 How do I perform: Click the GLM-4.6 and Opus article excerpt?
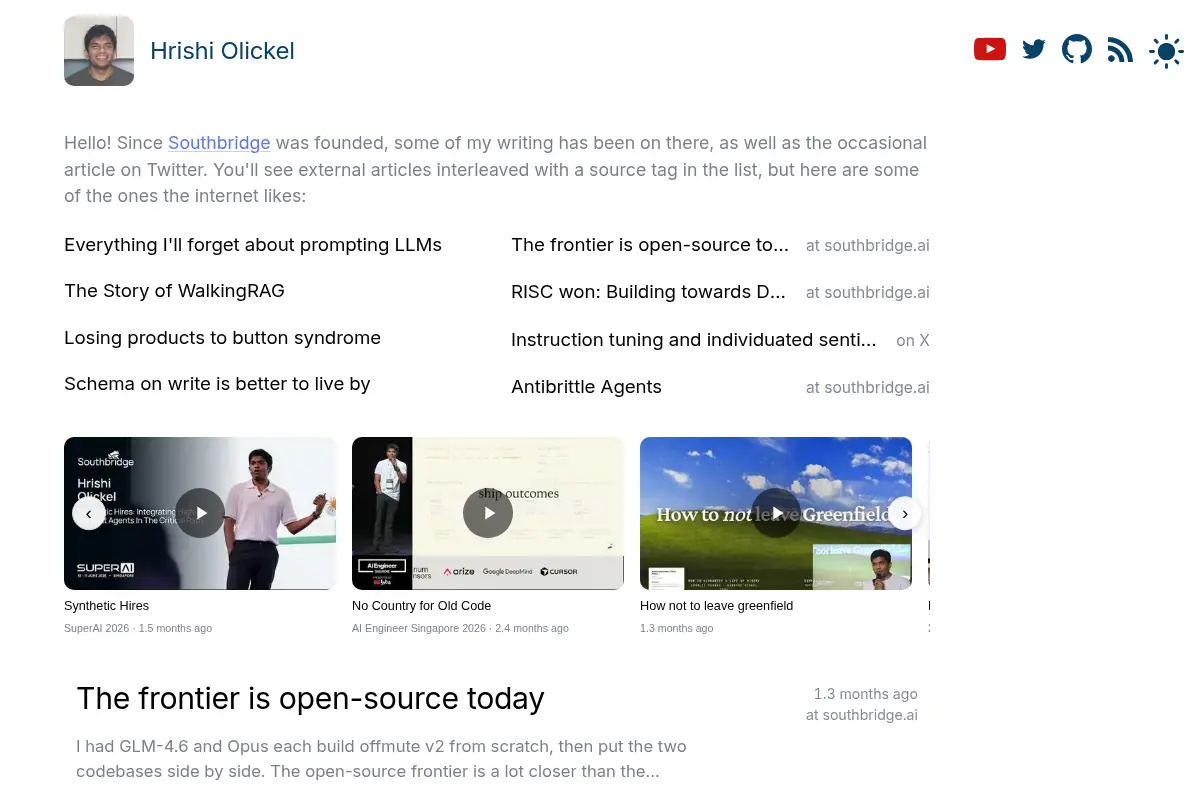[381, 759]
